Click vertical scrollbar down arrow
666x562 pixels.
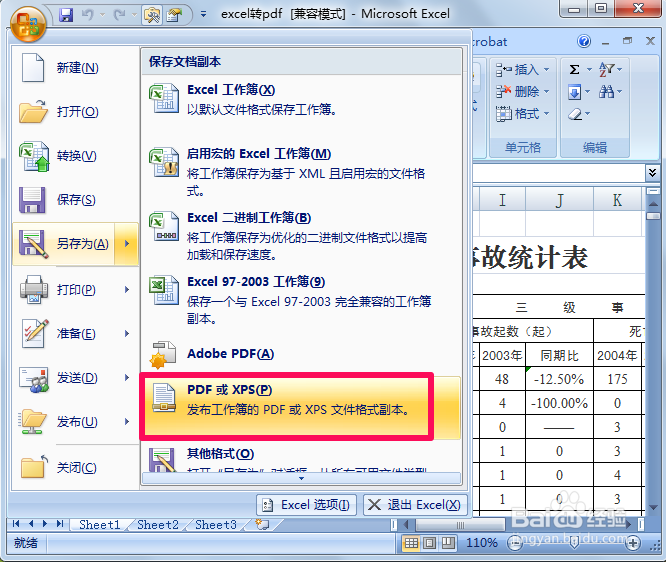pos(653,508)
